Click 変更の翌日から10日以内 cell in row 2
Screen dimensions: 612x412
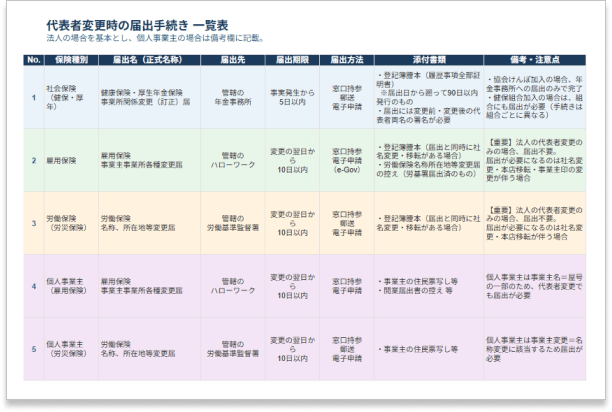tap(292, 160)
